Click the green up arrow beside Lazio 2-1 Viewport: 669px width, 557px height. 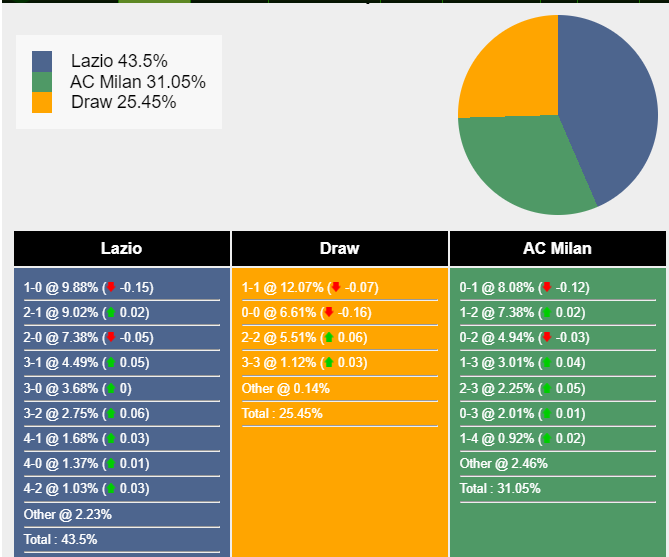coord(111,313)
